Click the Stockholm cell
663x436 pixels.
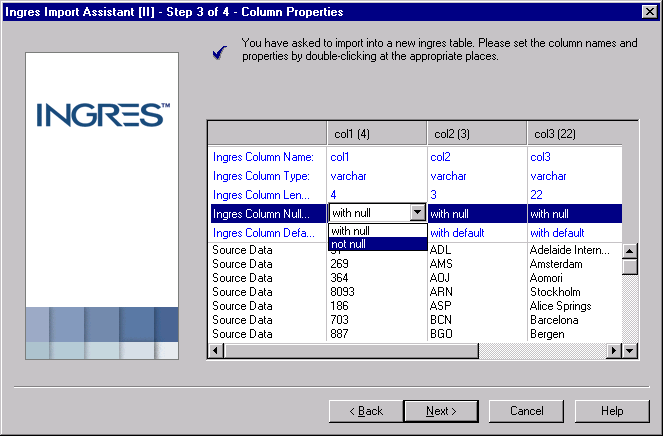(x=555, y=292)
